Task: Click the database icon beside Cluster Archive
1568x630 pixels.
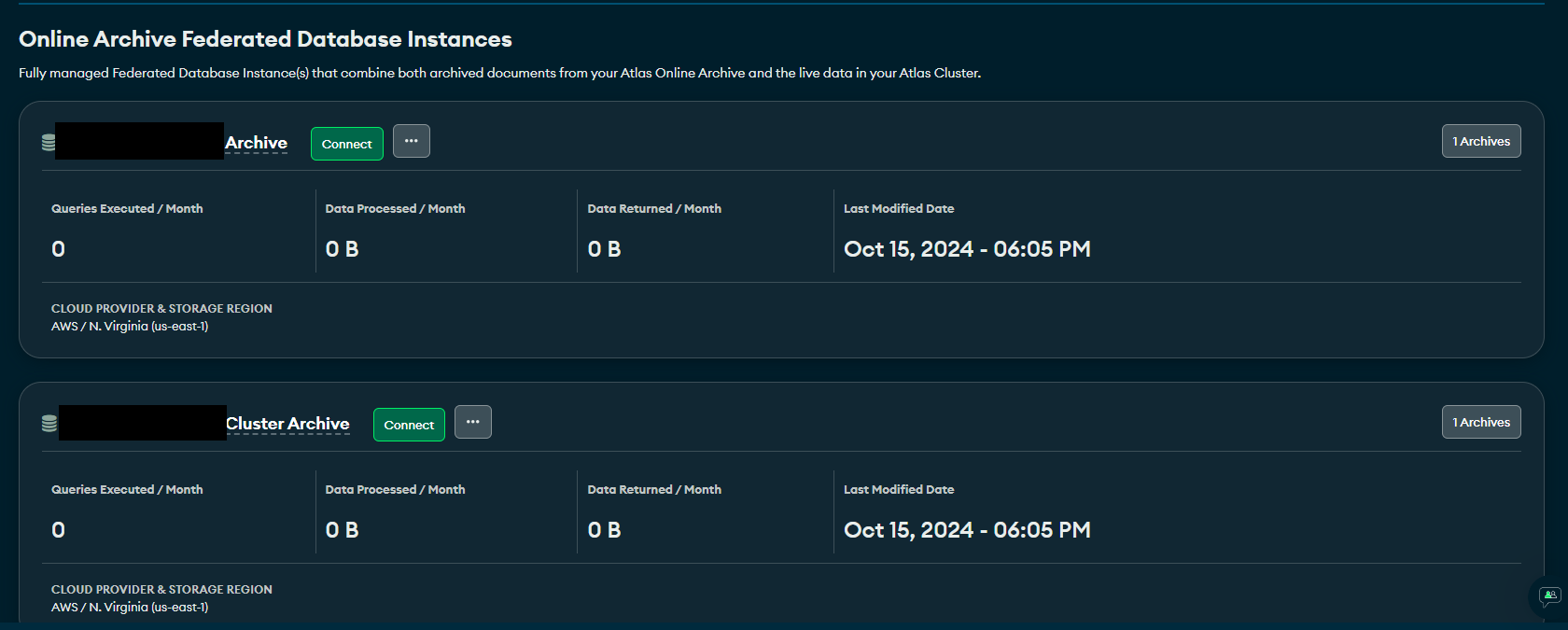Action: coord(49,424)
